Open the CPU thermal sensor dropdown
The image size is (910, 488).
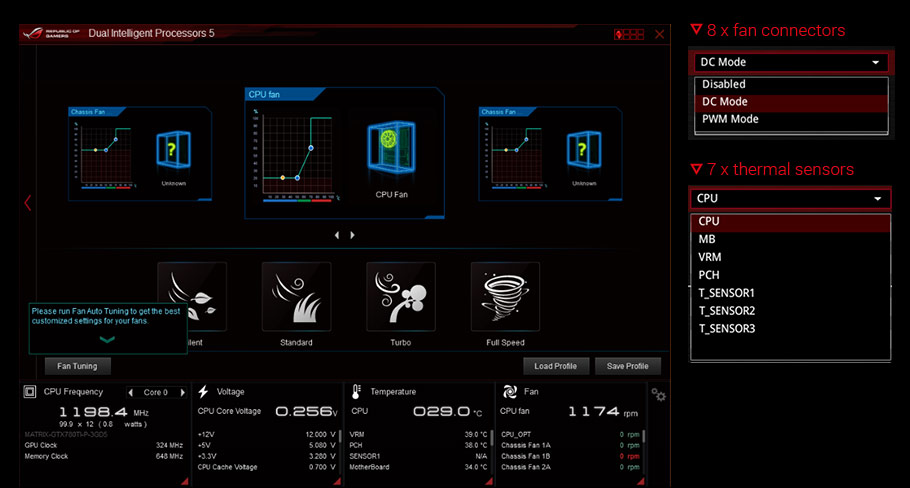point(790,198)
